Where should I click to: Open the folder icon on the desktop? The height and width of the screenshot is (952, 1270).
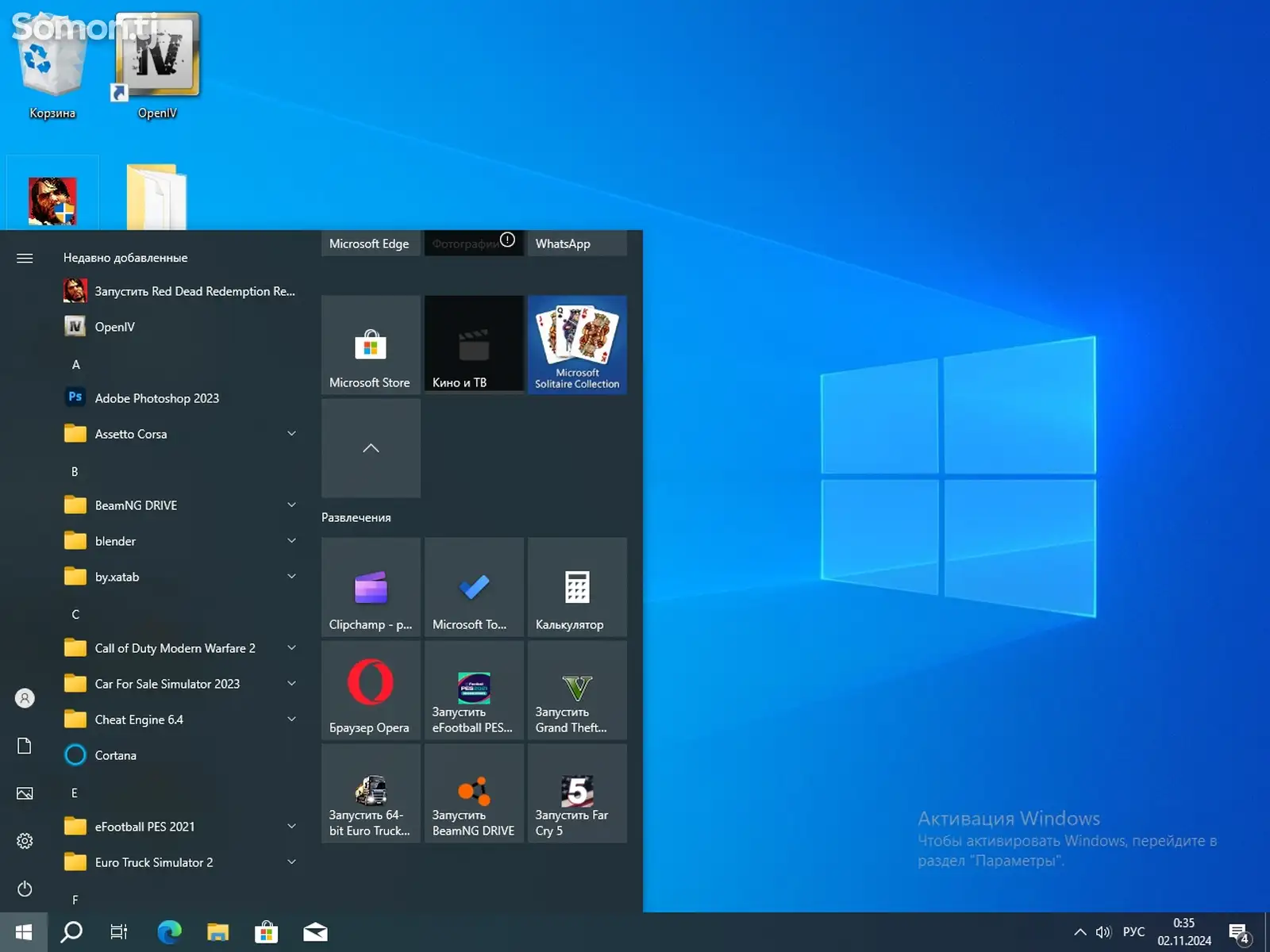[156, 197]
